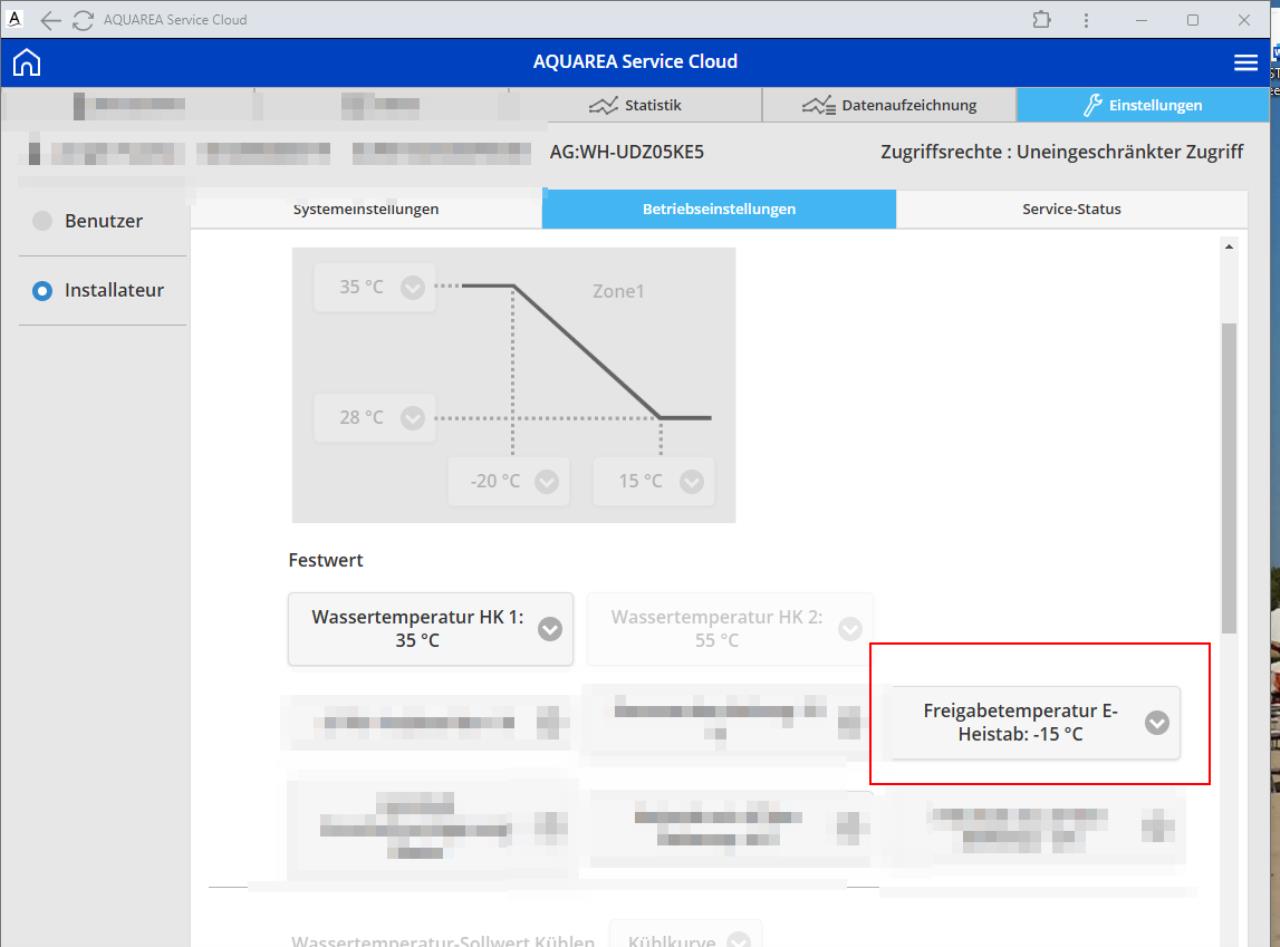This screenshot has width=1280, height=947.
Task: Select the Einstellungen tab
Action: coord(1143,105)
